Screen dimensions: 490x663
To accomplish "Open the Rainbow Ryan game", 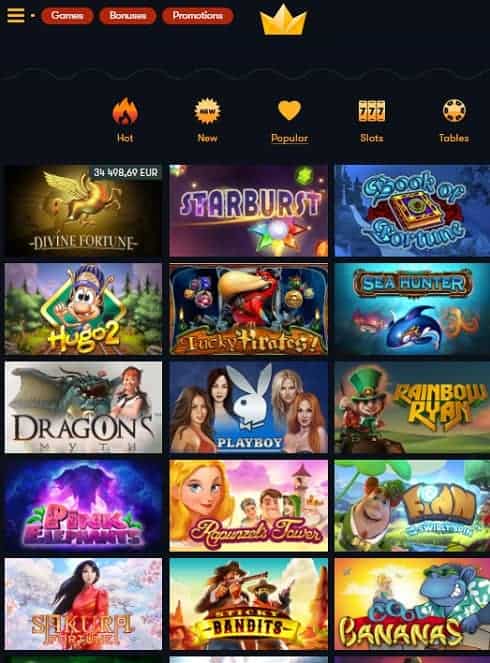I will pyautogui.click(x=412, y=407).
